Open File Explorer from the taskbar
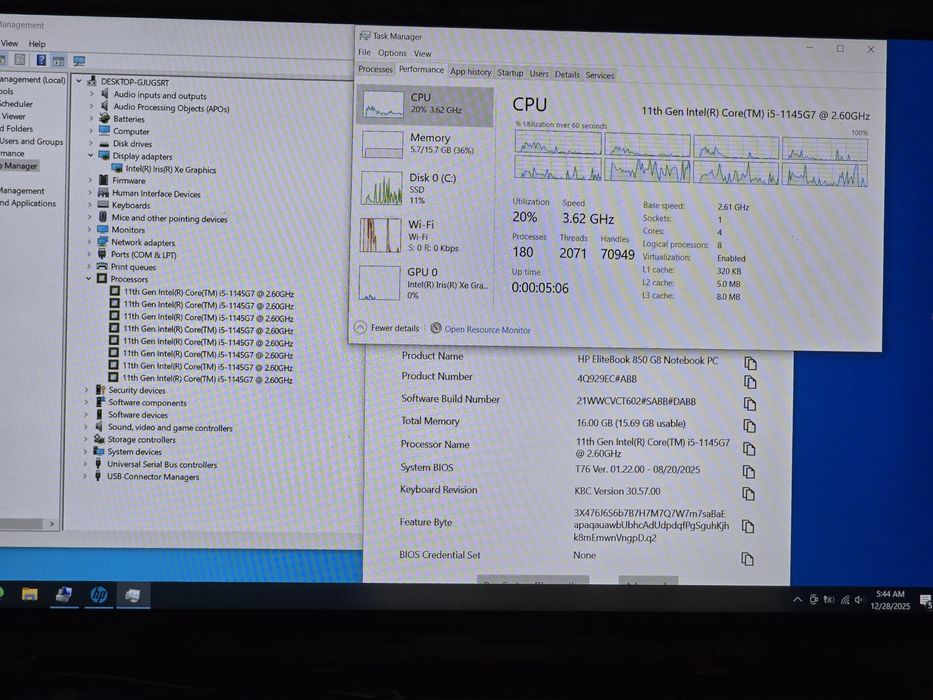Viewport: 933px width, 700px height. (x=29, y=593)
